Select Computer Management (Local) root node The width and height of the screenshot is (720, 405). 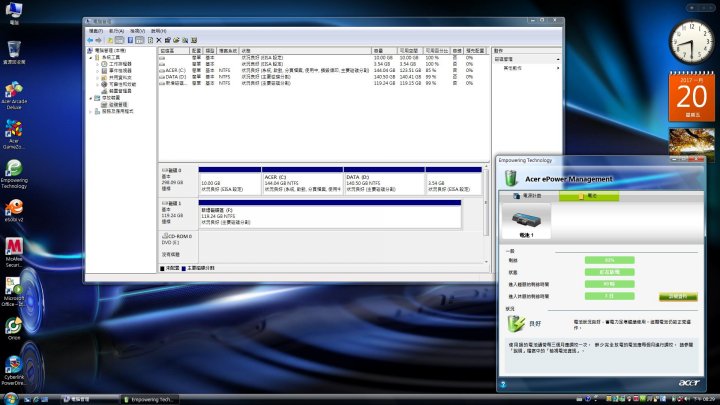(x=107, y=51)
